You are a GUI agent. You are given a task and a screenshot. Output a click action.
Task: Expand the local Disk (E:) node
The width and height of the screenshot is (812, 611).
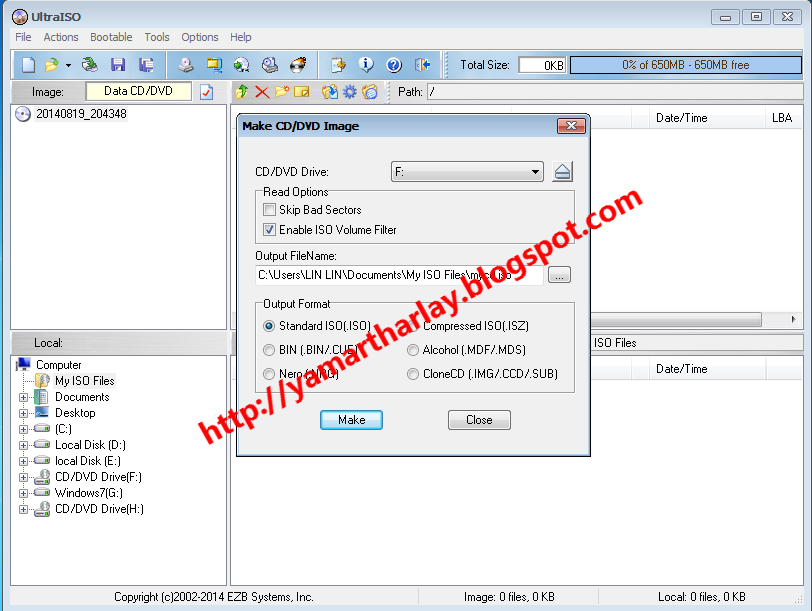23,461
